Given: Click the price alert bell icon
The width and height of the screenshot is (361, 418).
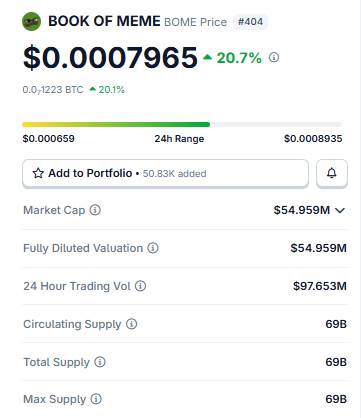Looking at the screenshot, I should (x=332, y=173).
